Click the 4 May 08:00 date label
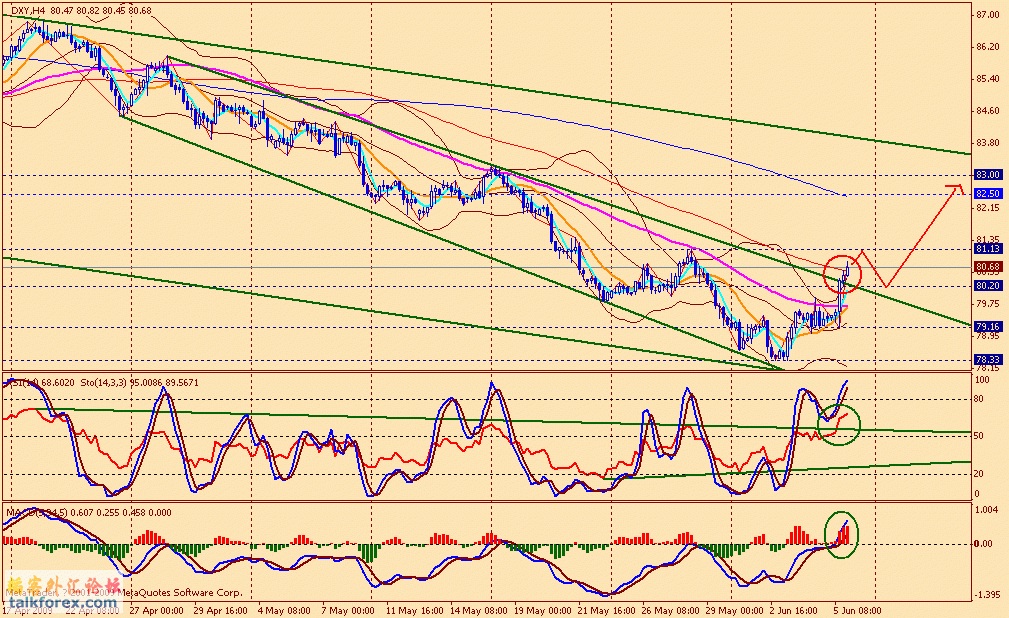Image resolution: width=1009 pixels, height=618 pixels. click(x=284, y=610)
